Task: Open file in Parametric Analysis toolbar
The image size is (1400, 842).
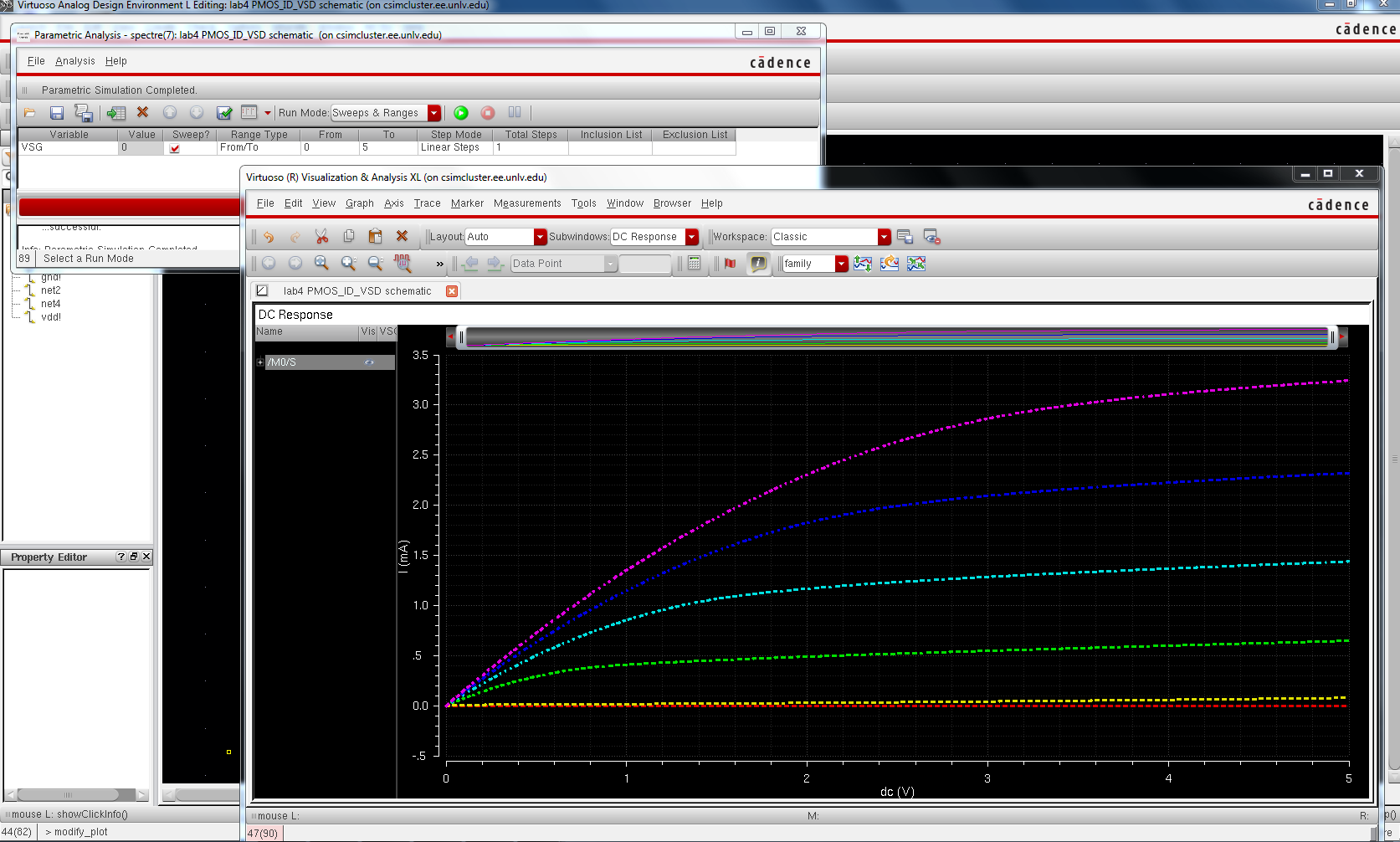Action: (30, 113)
